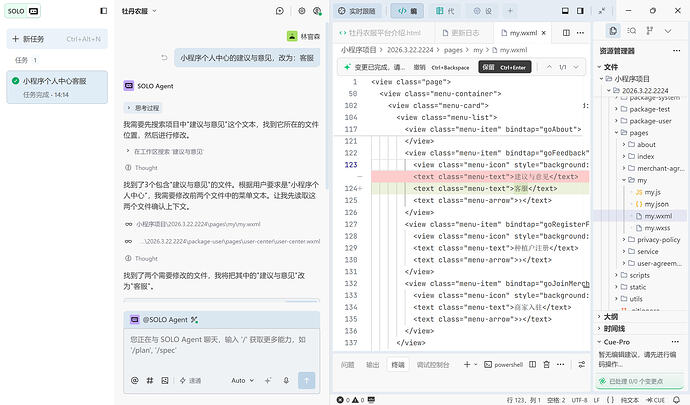Viewport: 690px width, 405px height.
Task: Toggle the SOLO mode switch
Action: coord(22,11)
